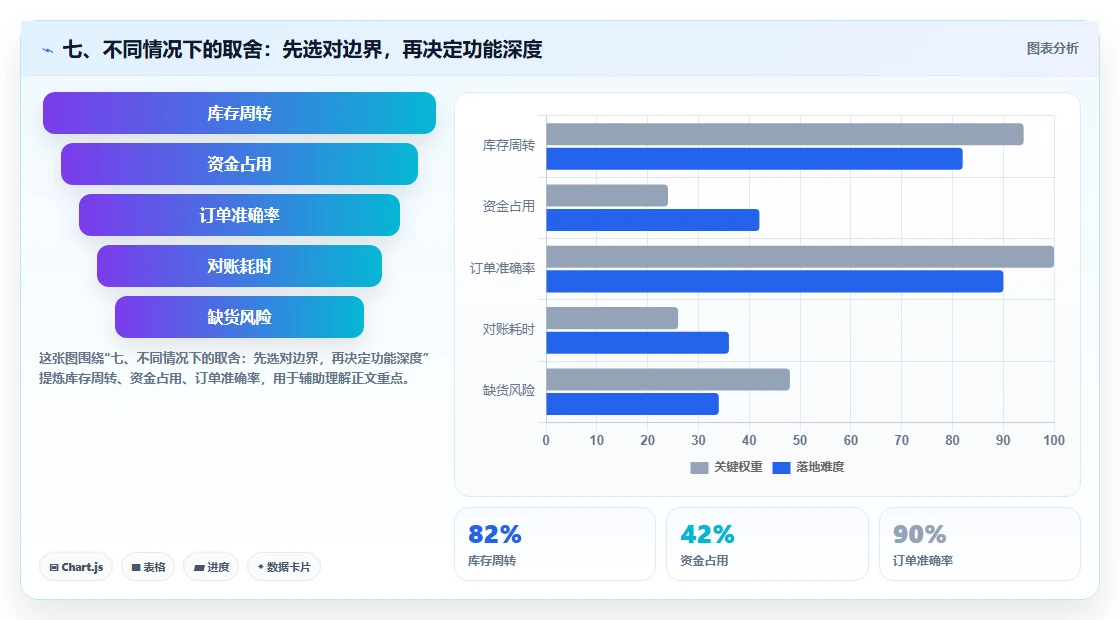Click gray 关键权重 bar for 库存周转
Screen dimensions: 1120x620
pos(785,134)
